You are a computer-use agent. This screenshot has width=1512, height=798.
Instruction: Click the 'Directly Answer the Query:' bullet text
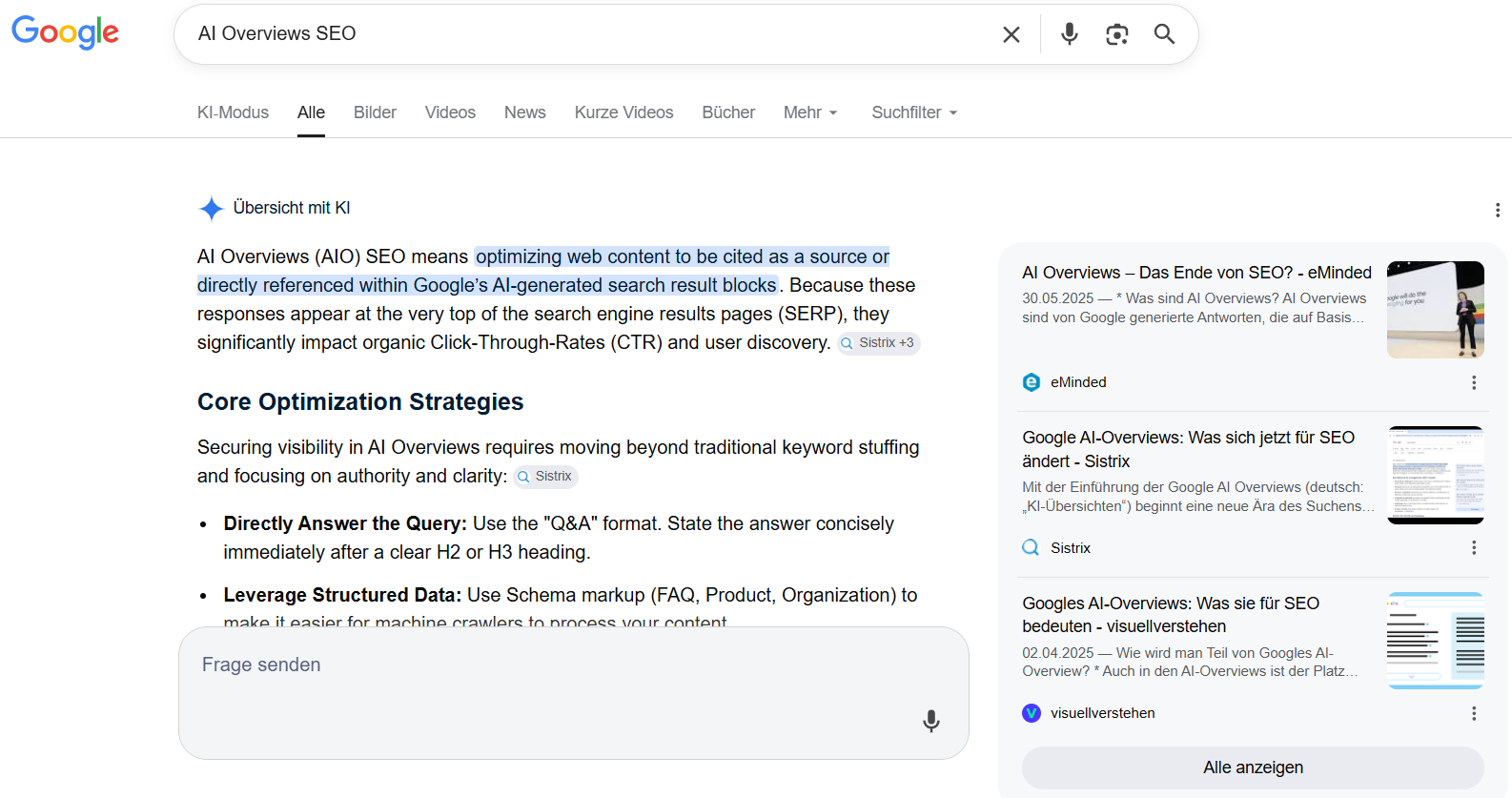pos(345,523)
